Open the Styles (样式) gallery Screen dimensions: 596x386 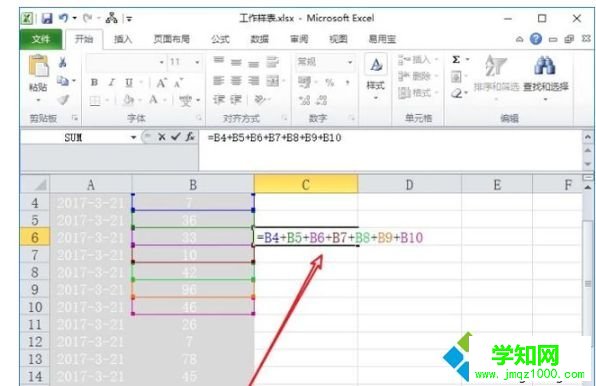click(x=376, y=78)
